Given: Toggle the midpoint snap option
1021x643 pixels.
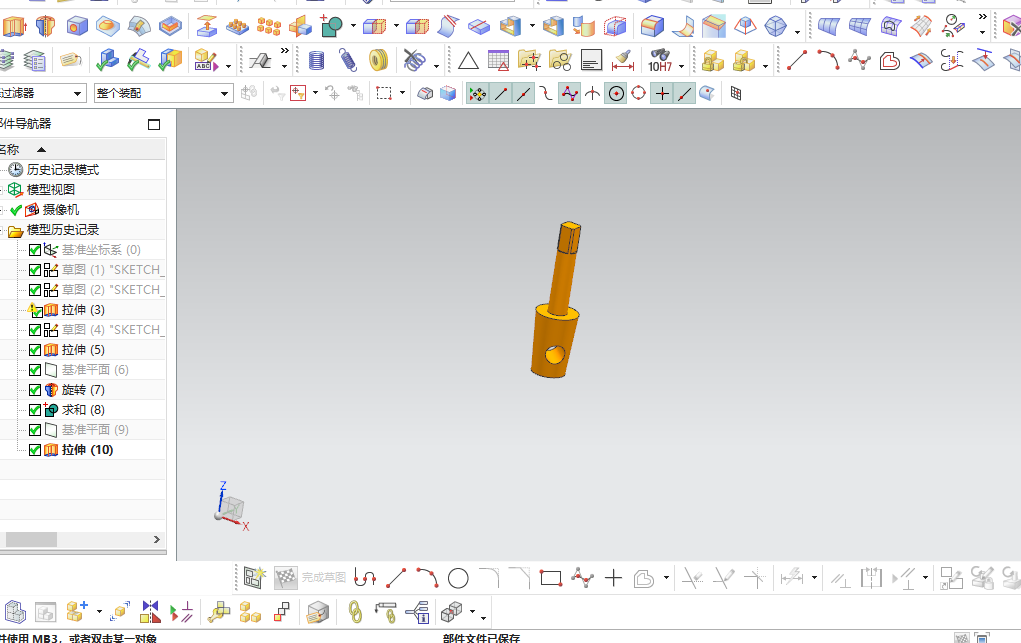Looking at the screenshot, I should tap(524, 94).
